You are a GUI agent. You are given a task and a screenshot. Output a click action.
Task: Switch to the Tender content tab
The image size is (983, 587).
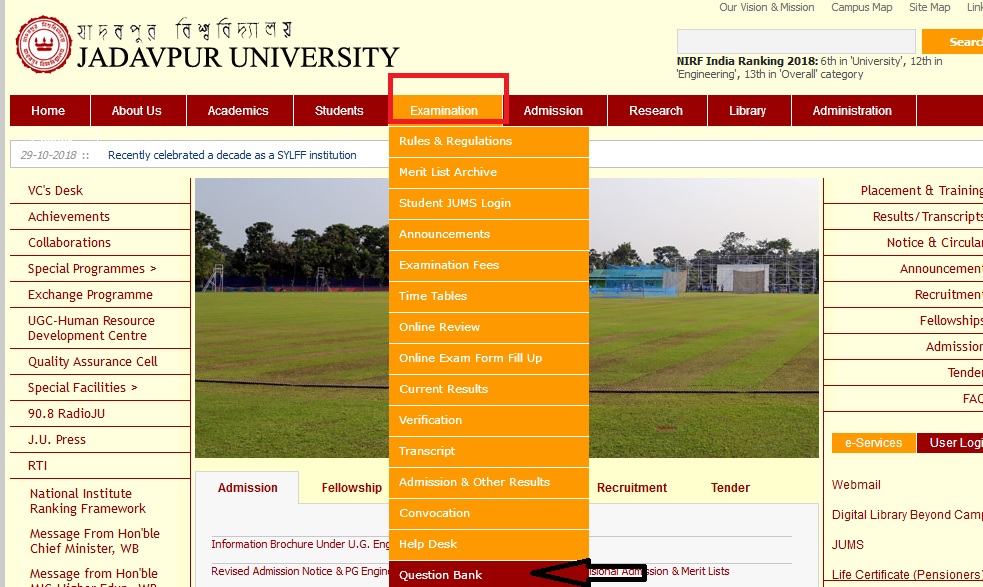tap(730, 488)
